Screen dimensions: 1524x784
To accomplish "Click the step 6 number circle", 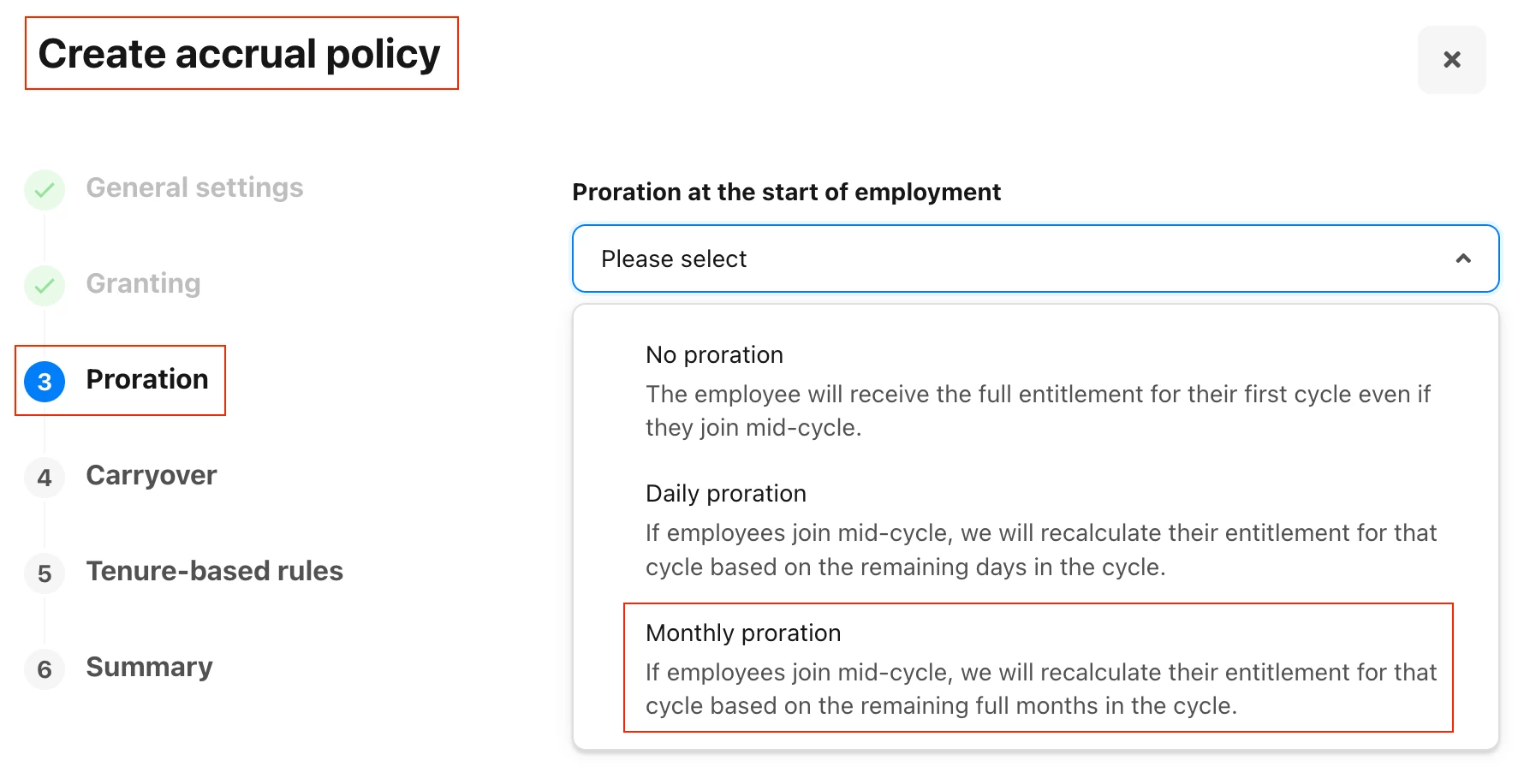I will coord(45,669).
